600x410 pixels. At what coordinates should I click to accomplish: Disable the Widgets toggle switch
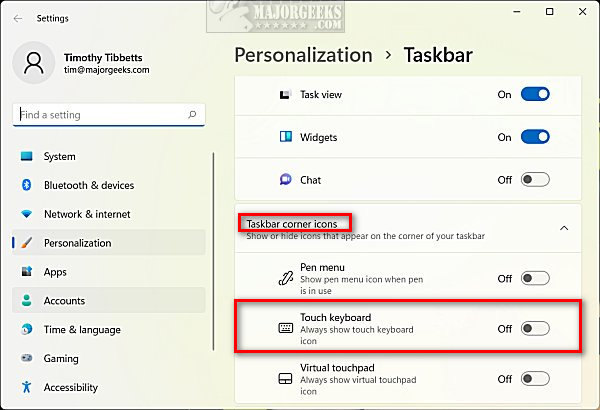[x=535, y=137]
